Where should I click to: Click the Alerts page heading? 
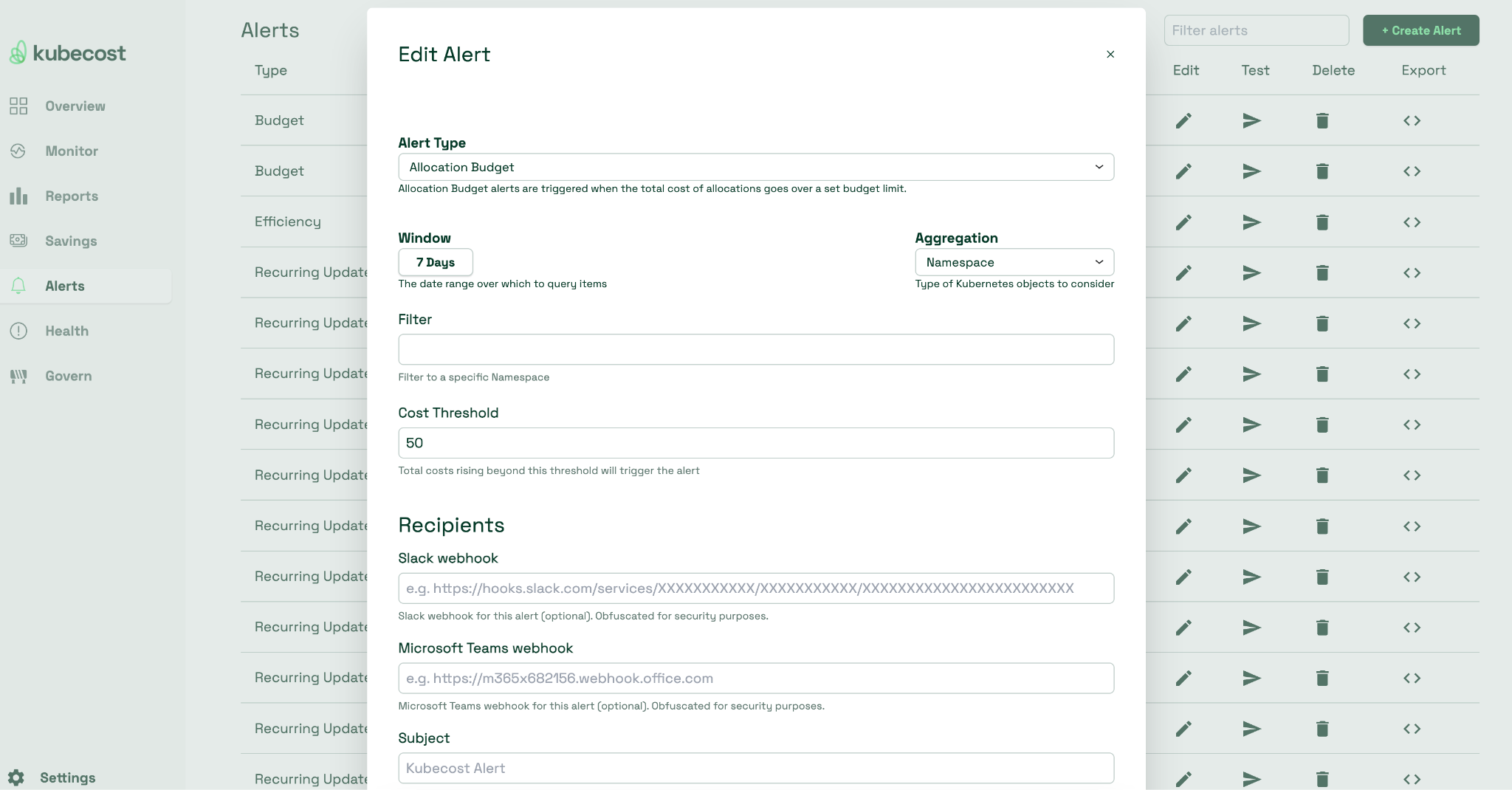(x=270, y=30)
